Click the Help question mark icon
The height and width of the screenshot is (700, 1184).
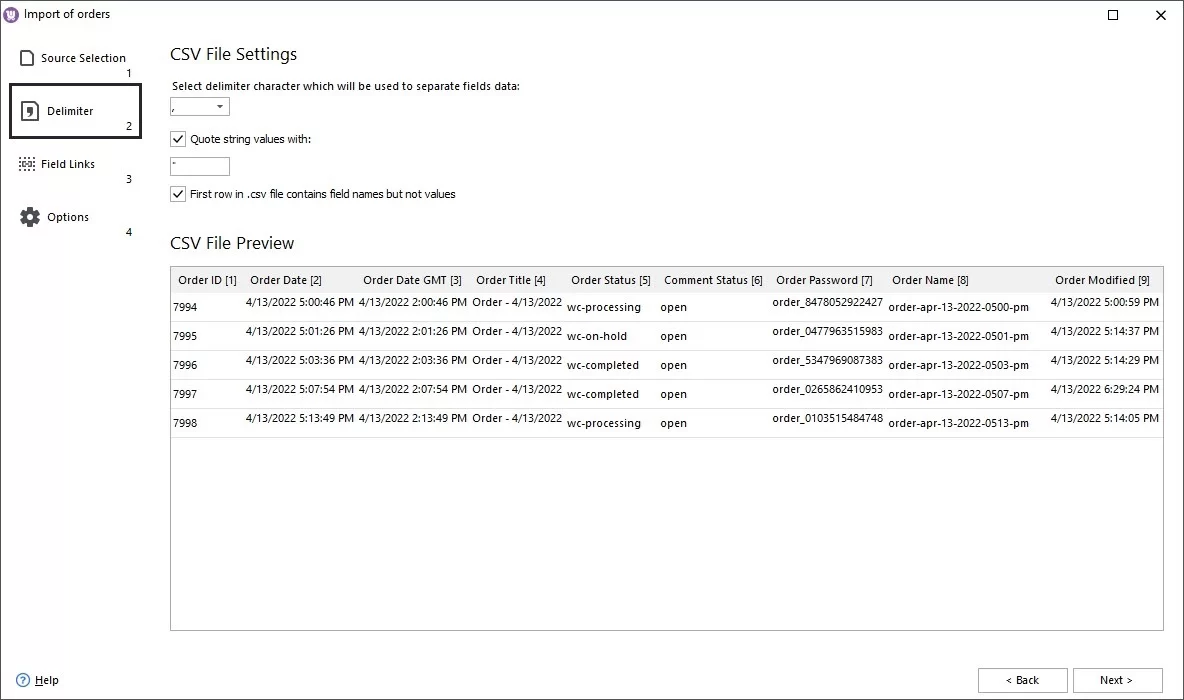(23, 680)
